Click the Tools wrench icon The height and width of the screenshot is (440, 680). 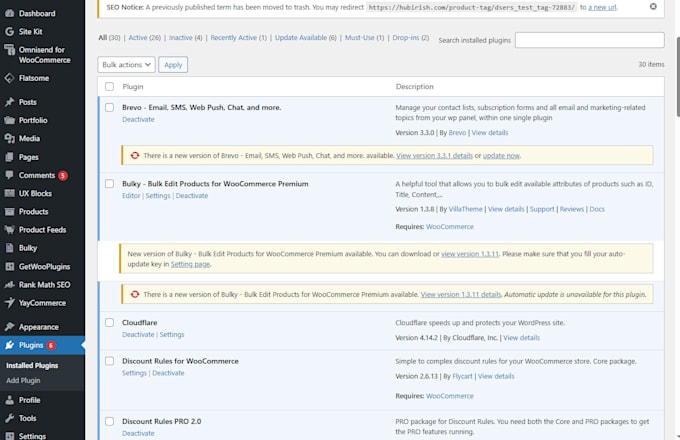tap(9, 418)
